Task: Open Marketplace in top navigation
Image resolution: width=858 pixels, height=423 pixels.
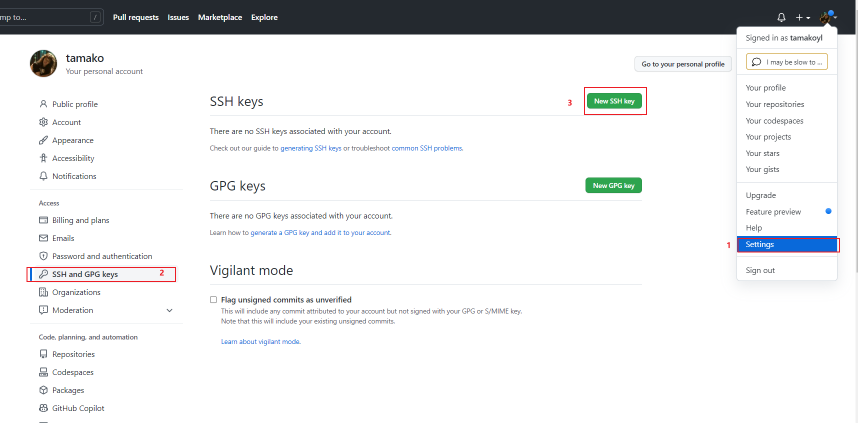Action: click(220, 18)
